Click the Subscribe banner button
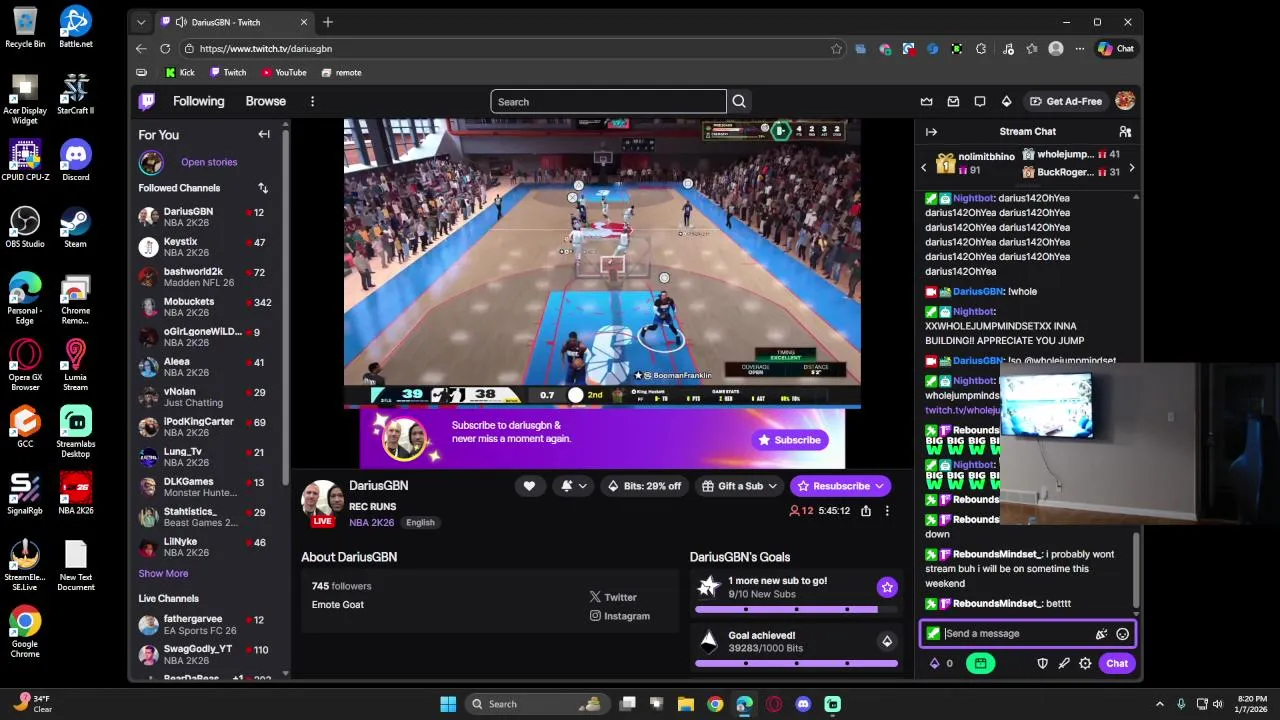 click(x=790, y=440)
